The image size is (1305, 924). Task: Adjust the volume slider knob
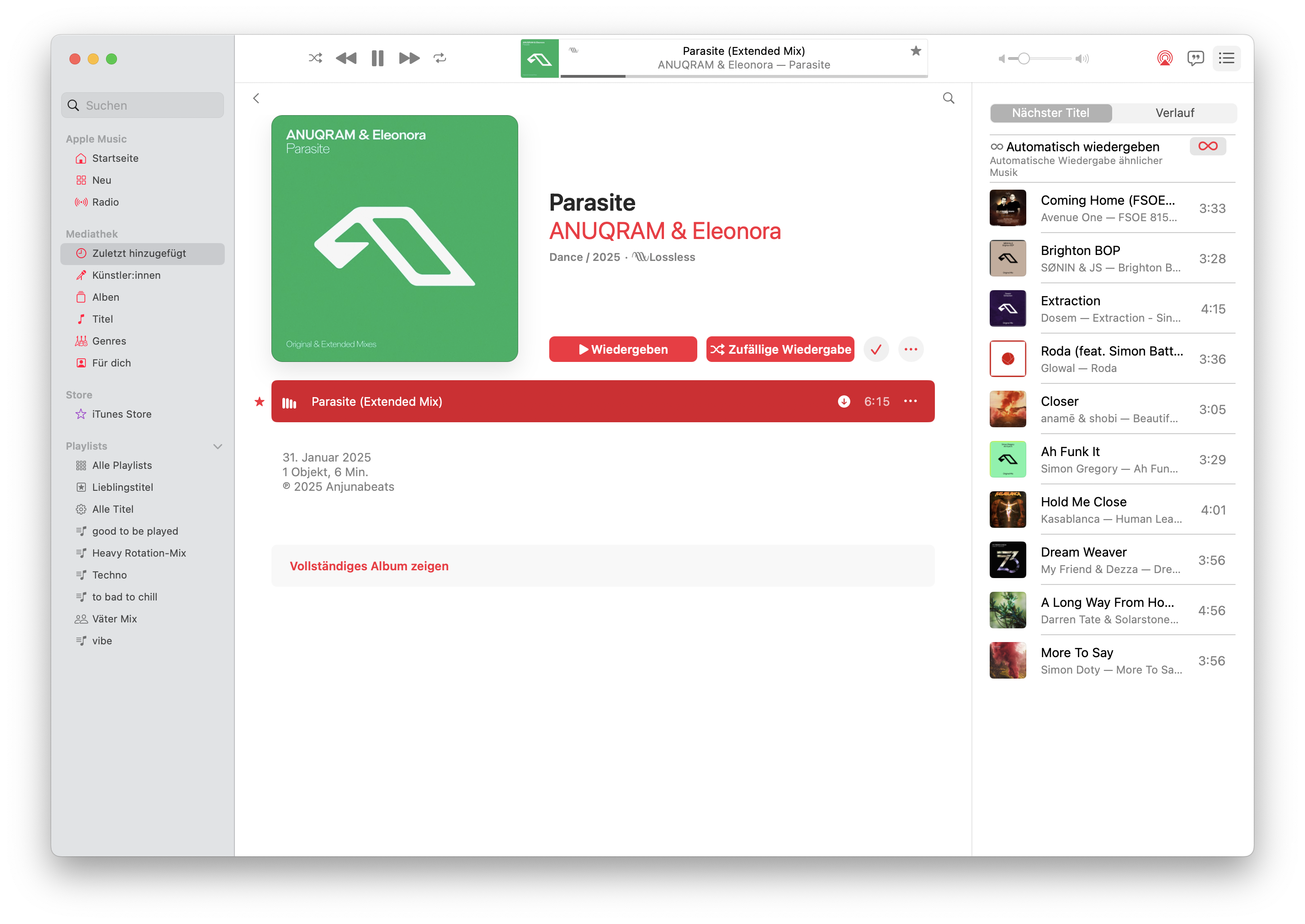coord(1024,58)
